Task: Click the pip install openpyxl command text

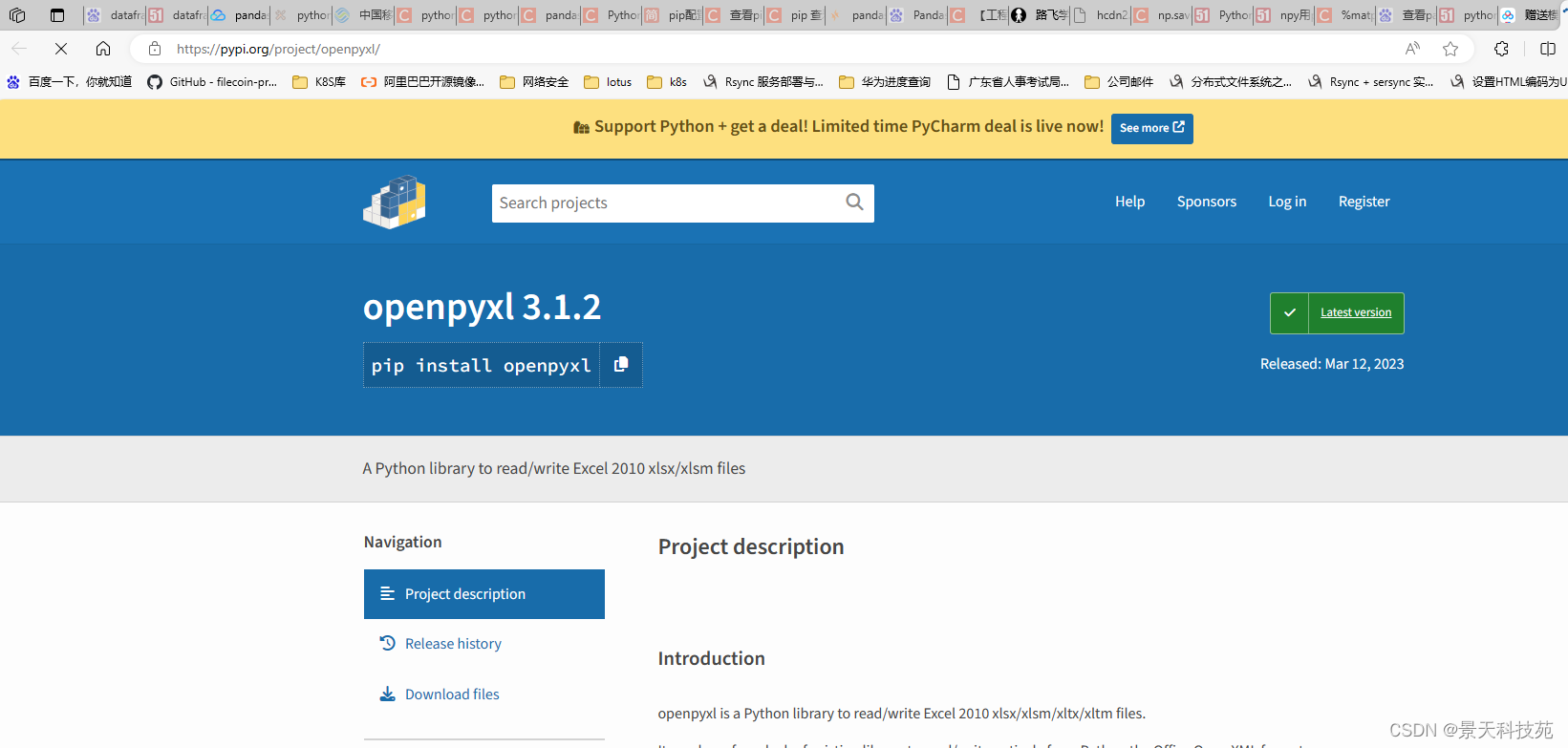Action: tap(482, 366)
